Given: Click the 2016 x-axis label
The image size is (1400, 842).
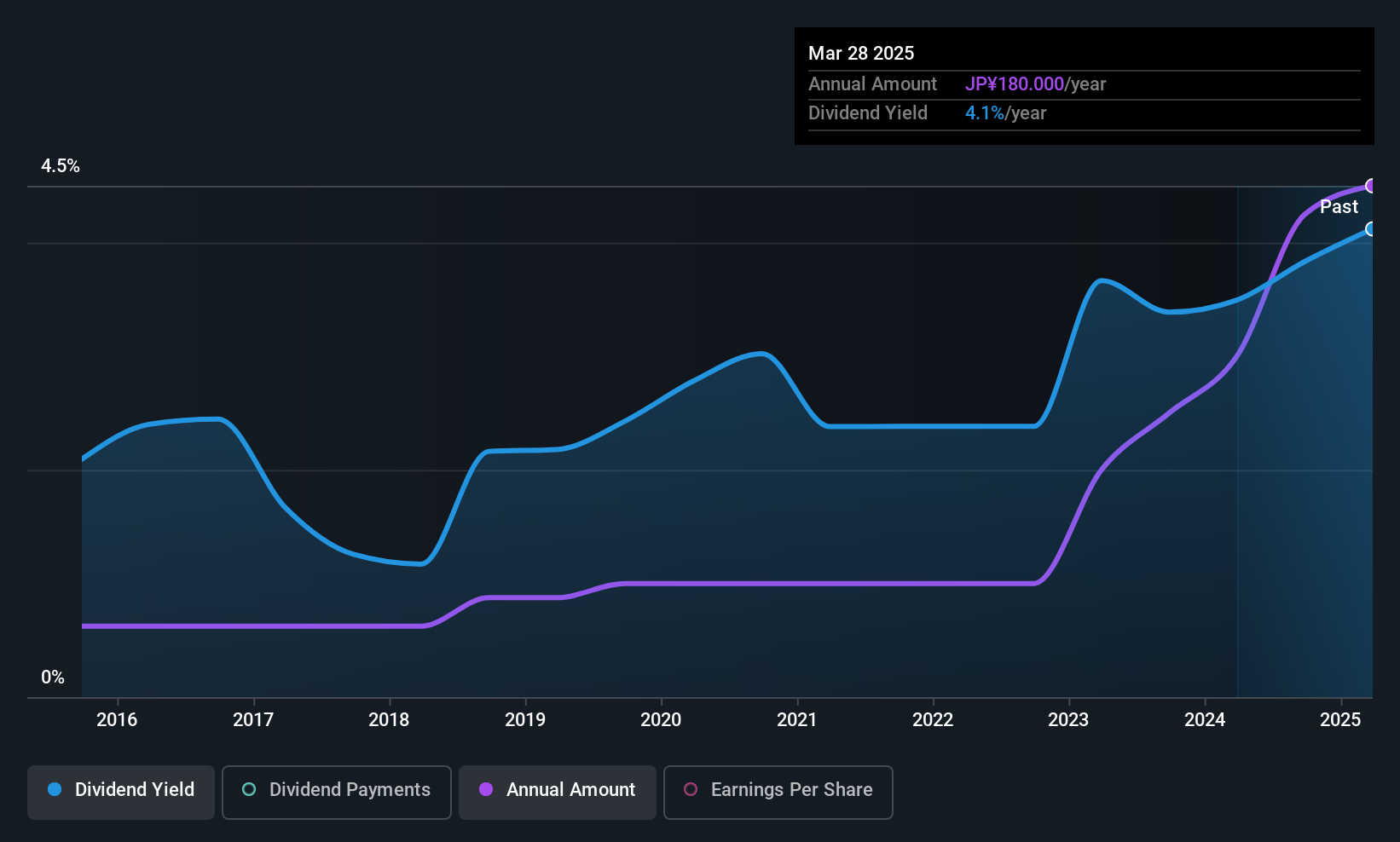Looking at the screenshot, I should 117,720.
